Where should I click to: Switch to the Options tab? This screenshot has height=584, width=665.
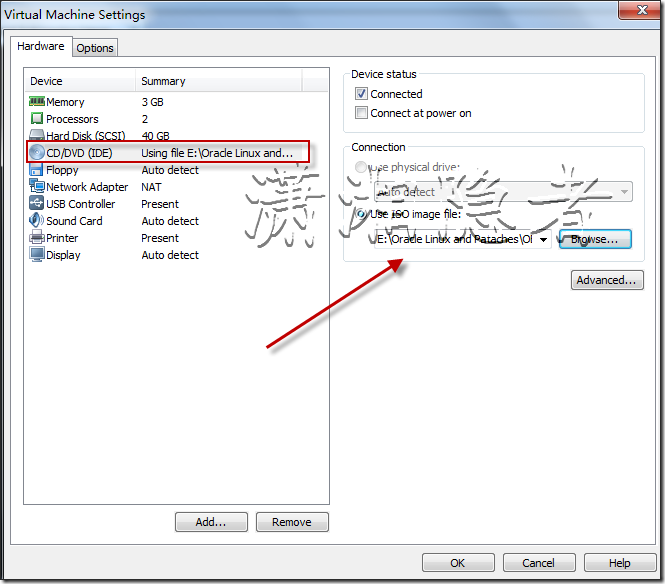pyautogui.click(x=95, y=48)
